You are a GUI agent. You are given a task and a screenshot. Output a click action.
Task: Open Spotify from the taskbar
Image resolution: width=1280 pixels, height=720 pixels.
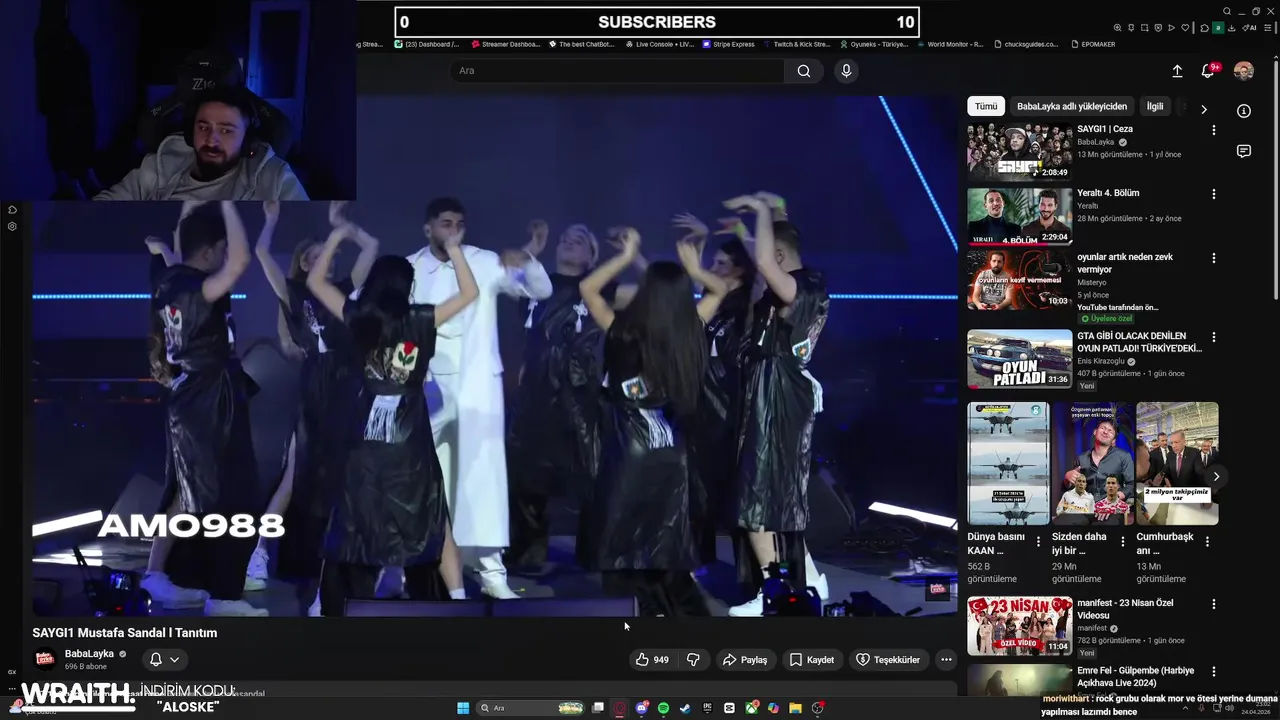(663, 708)
